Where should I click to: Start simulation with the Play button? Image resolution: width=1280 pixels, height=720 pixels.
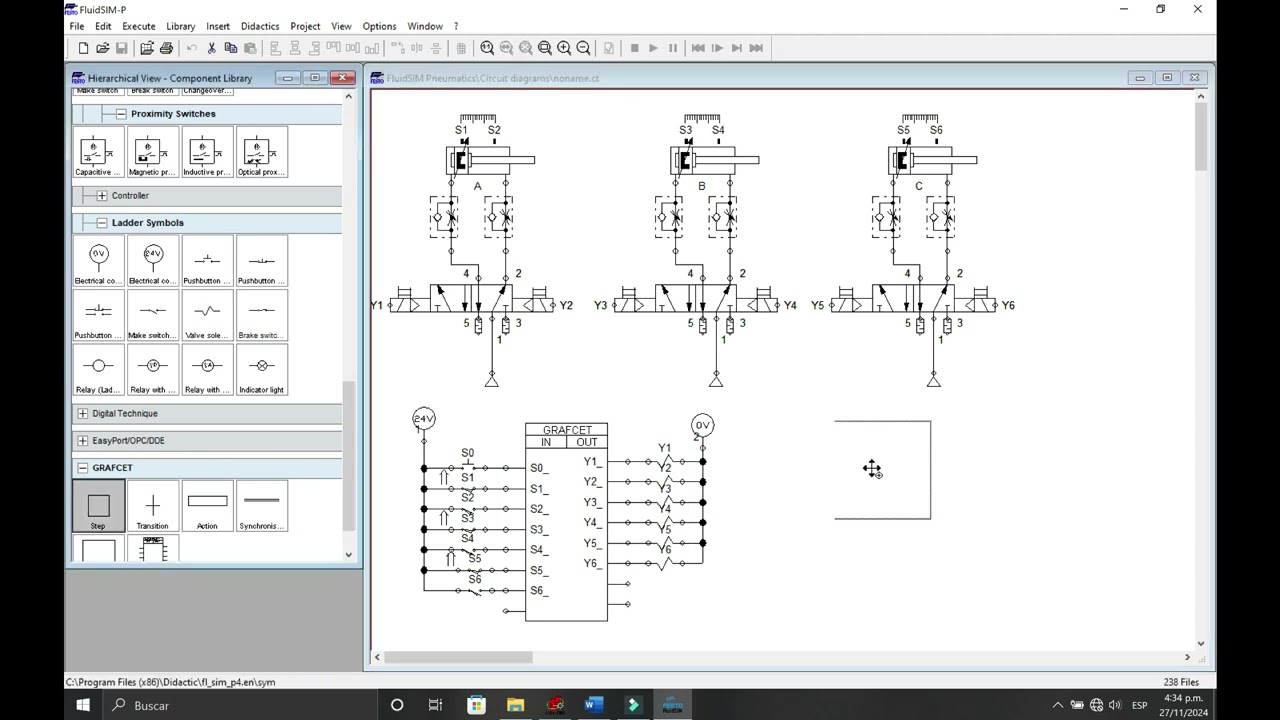point(653,48)
